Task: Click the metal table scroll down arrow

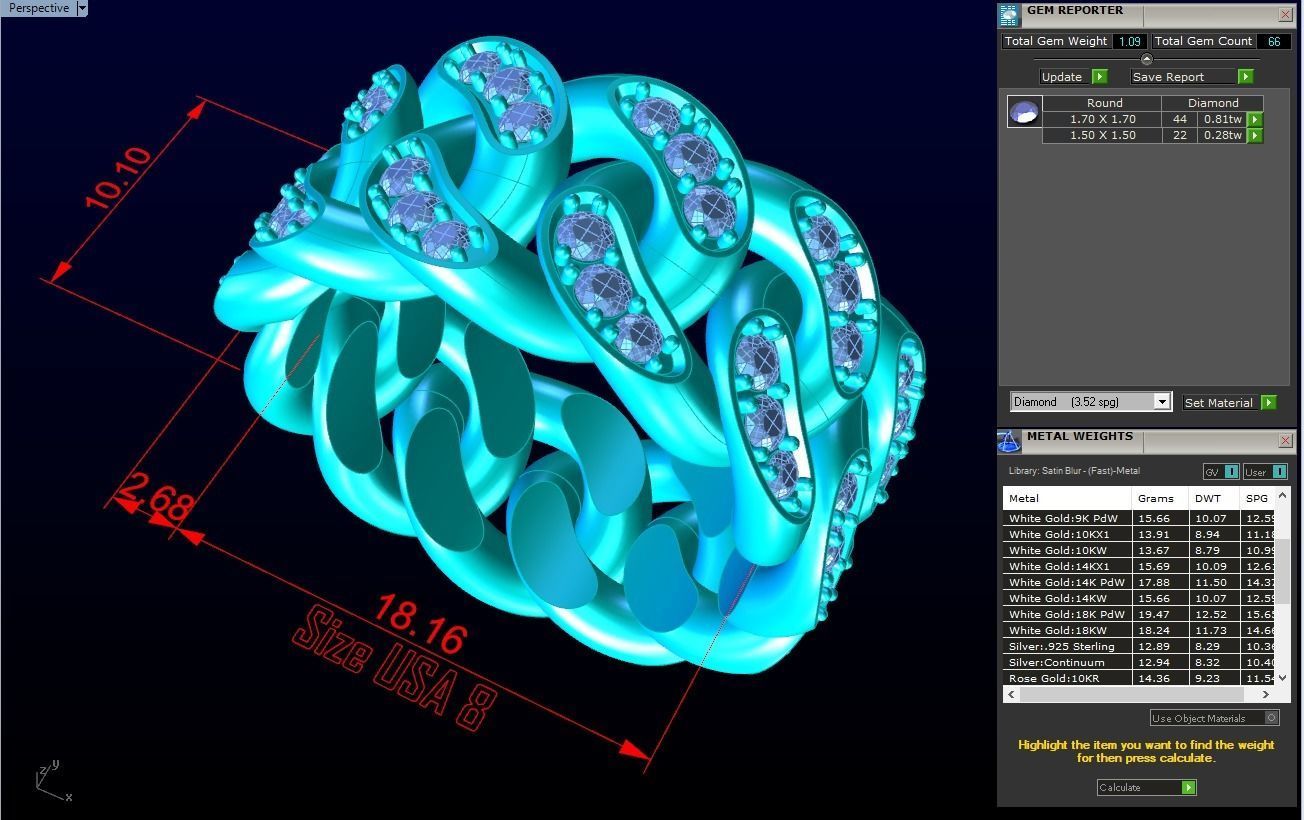Action: pyautogui.click(x=1283, y=677)
